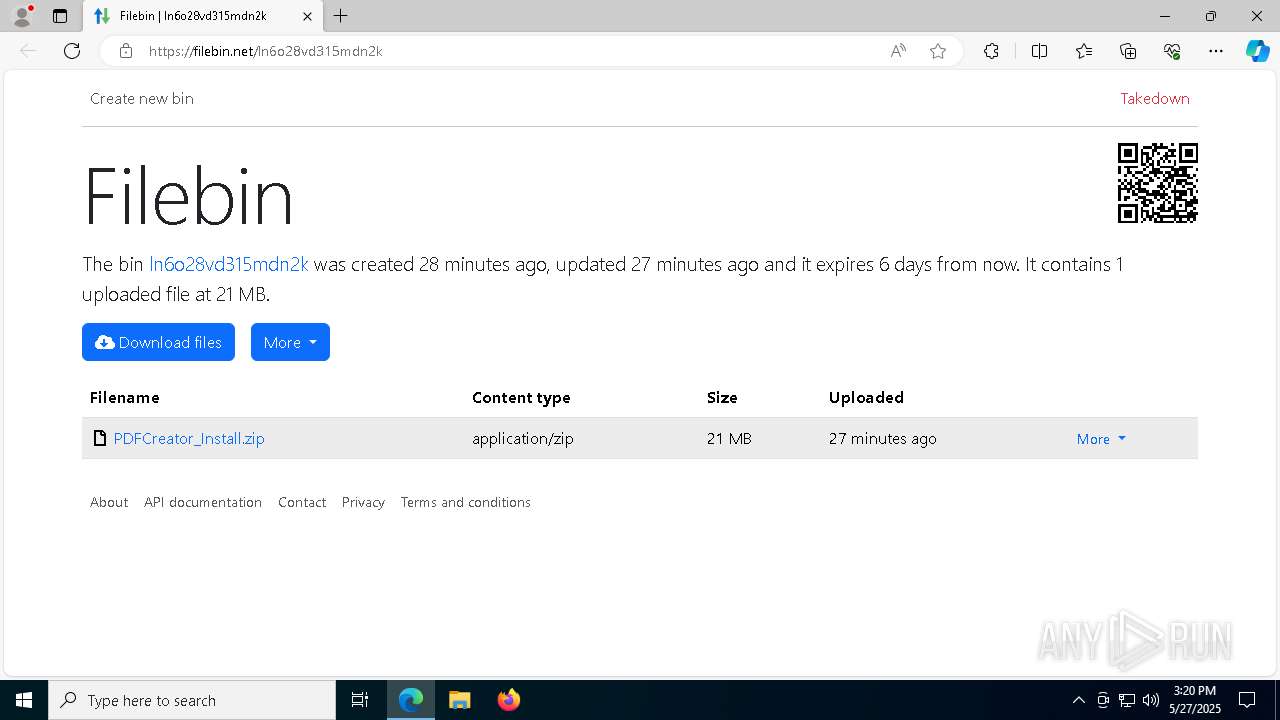Image resolution: width=1280 pixels, height=720 pixels.
Task: Open the Copilot sidebar
Action: point(1257,51)
